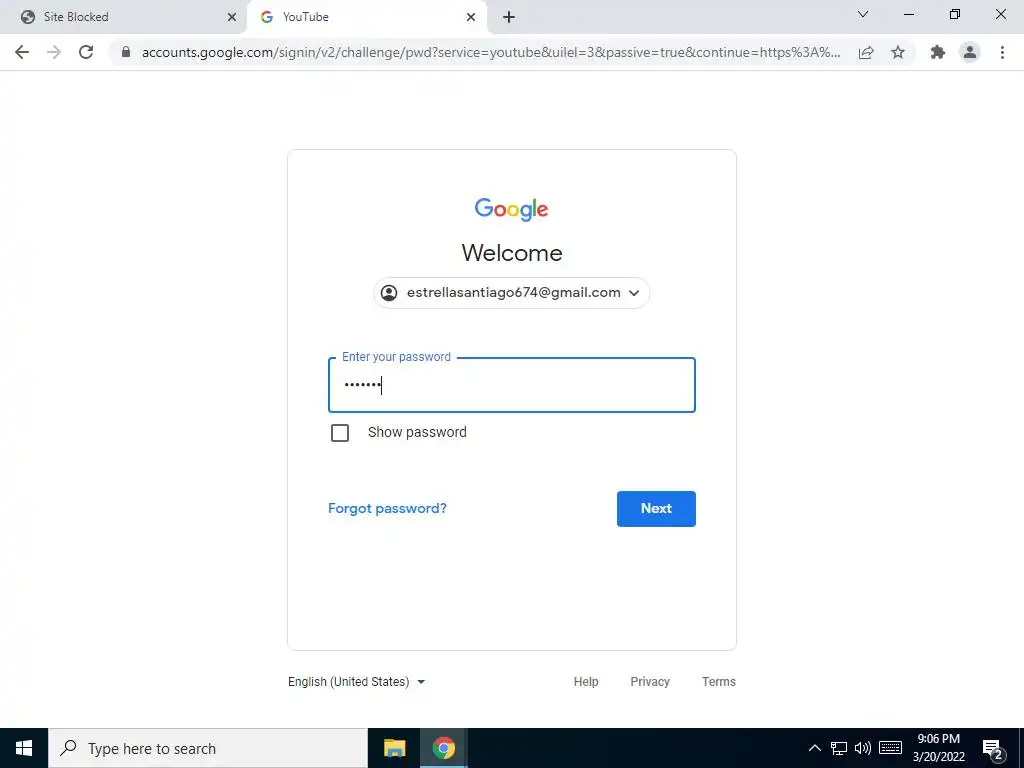
Task: Open the Forgot password? link
Action: coord(387,509)
